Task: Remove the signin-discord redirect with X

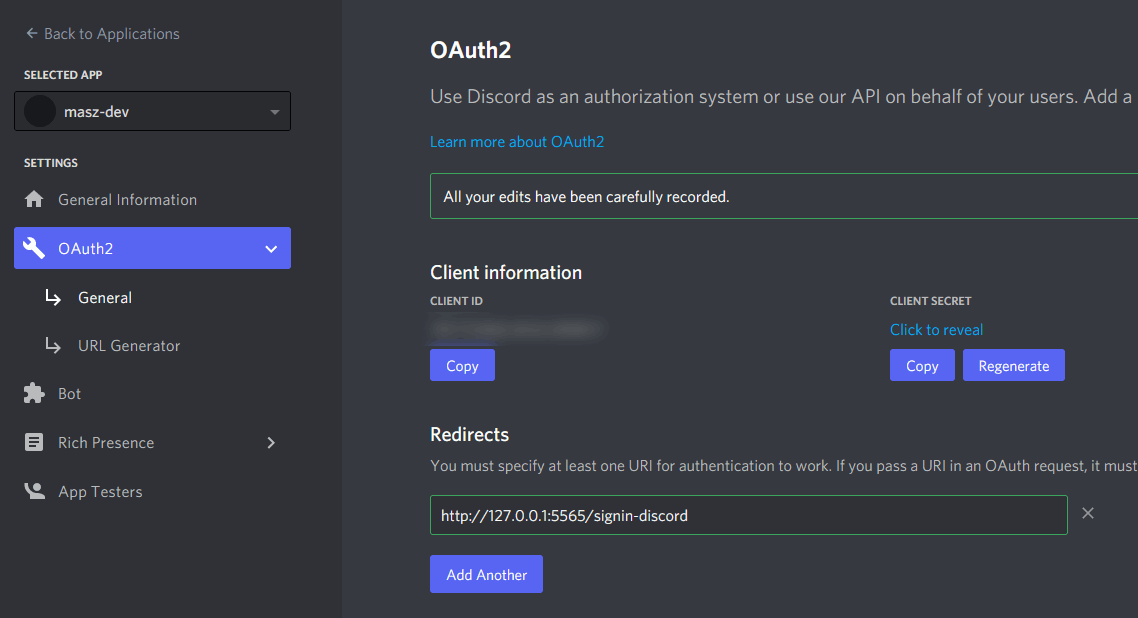Action: tap(1088, 514)
